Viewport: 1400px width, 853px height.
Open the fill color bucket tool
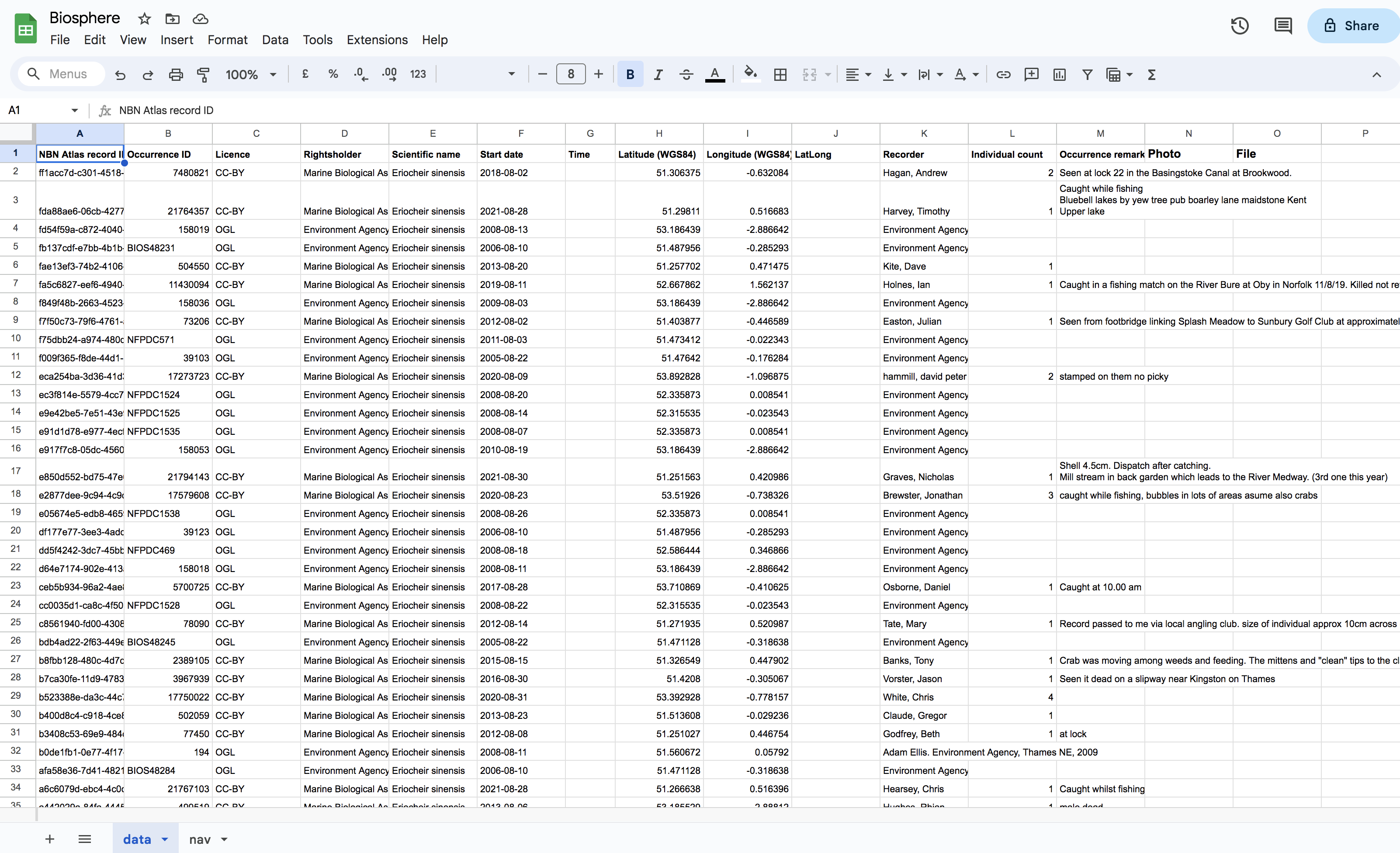(751, 74)
